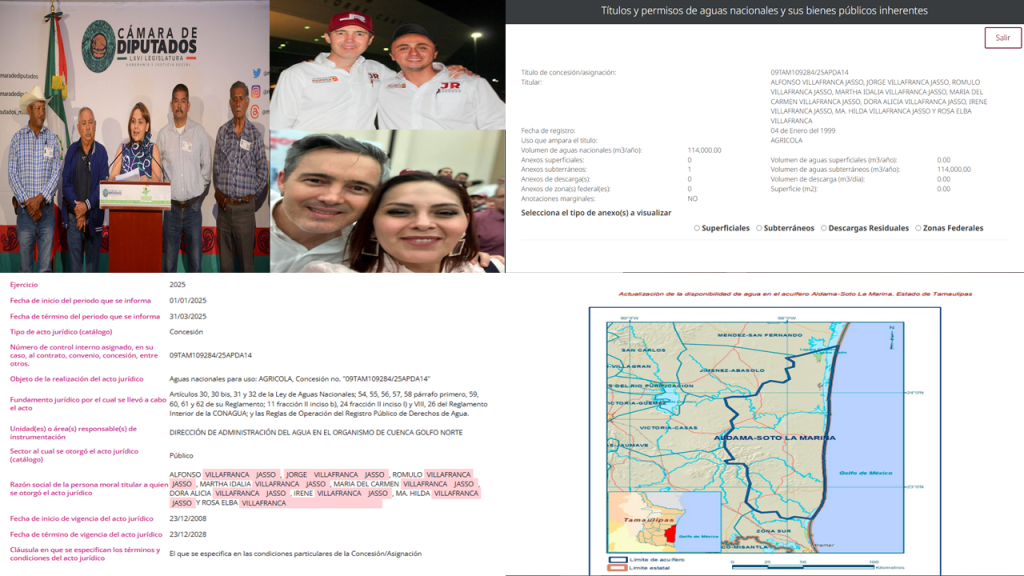
Task: Choose the Descargas Residuales option
Action: 824,228
